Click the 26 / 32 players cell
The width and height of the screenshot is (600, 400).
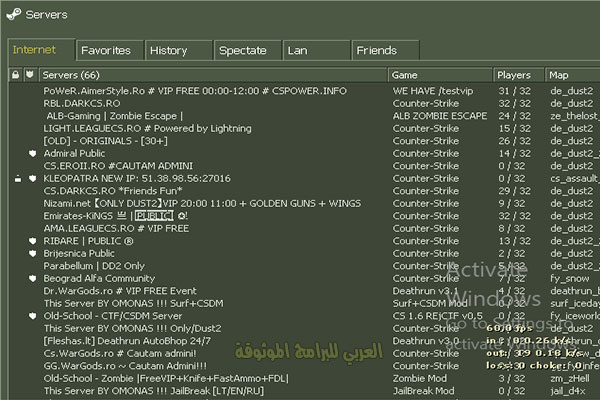515,141
